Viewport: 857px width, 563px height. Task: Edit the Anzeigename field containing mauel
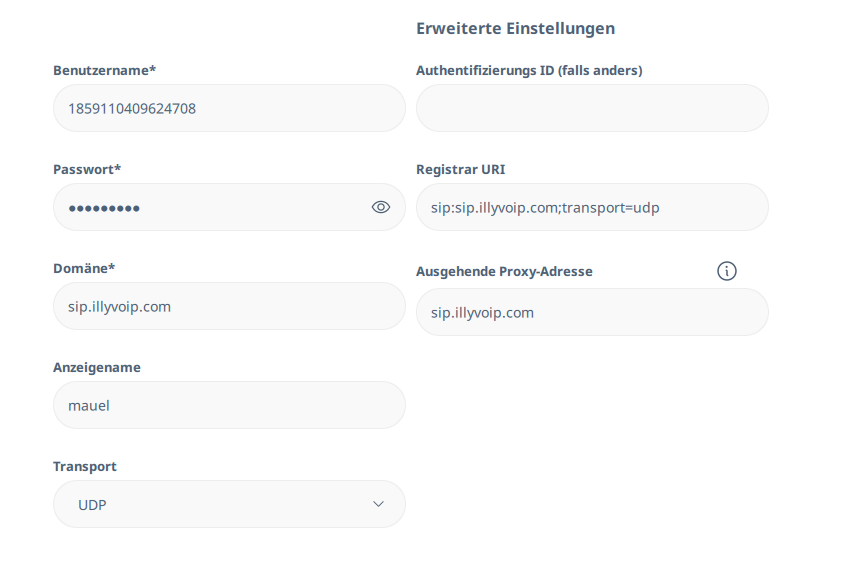229,405
